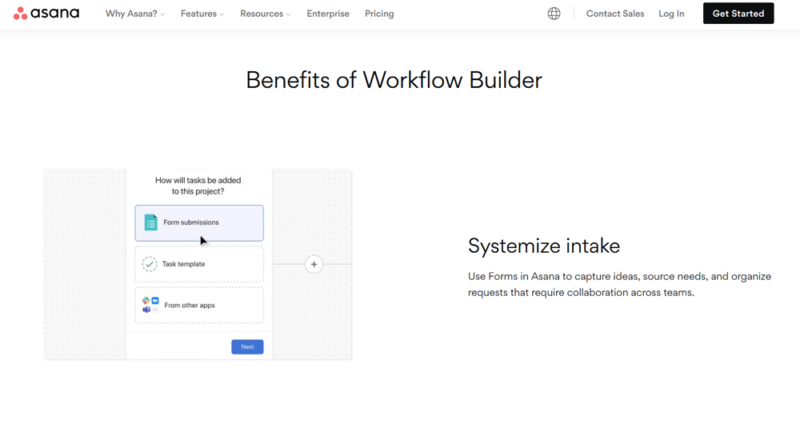
Task: Click the blue Next button
Action: point(247,347)
